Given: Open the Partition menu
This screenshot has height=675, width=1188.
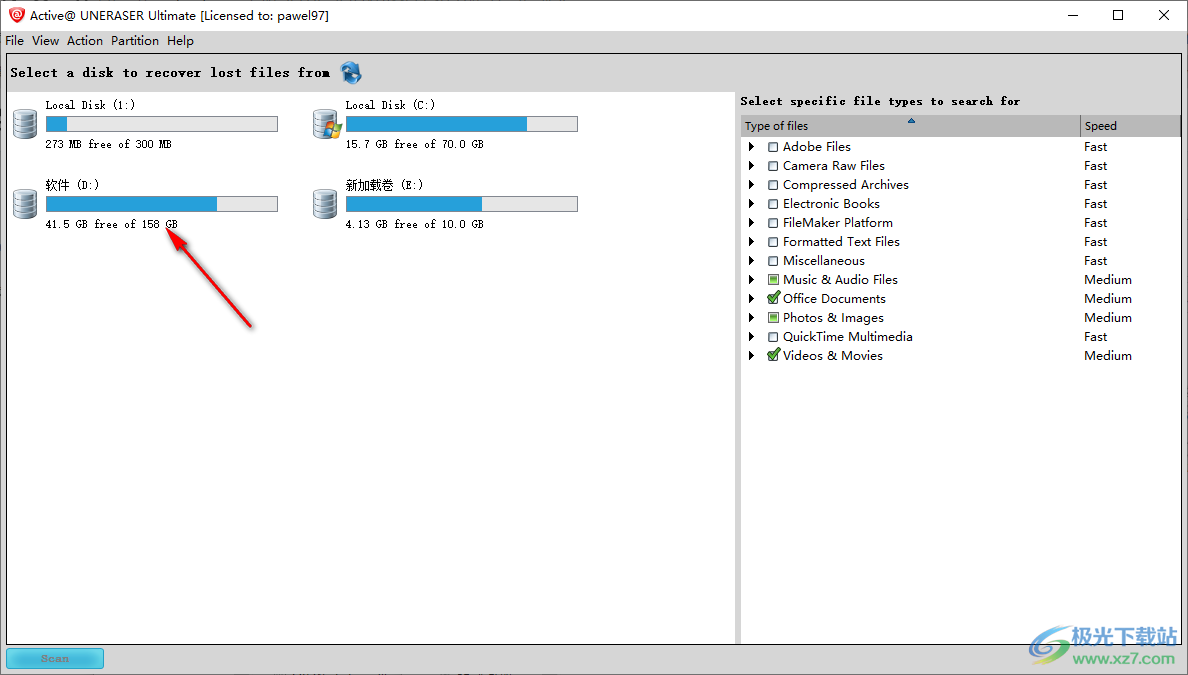Looking at the screenshot, I should [x=135, y=41].
